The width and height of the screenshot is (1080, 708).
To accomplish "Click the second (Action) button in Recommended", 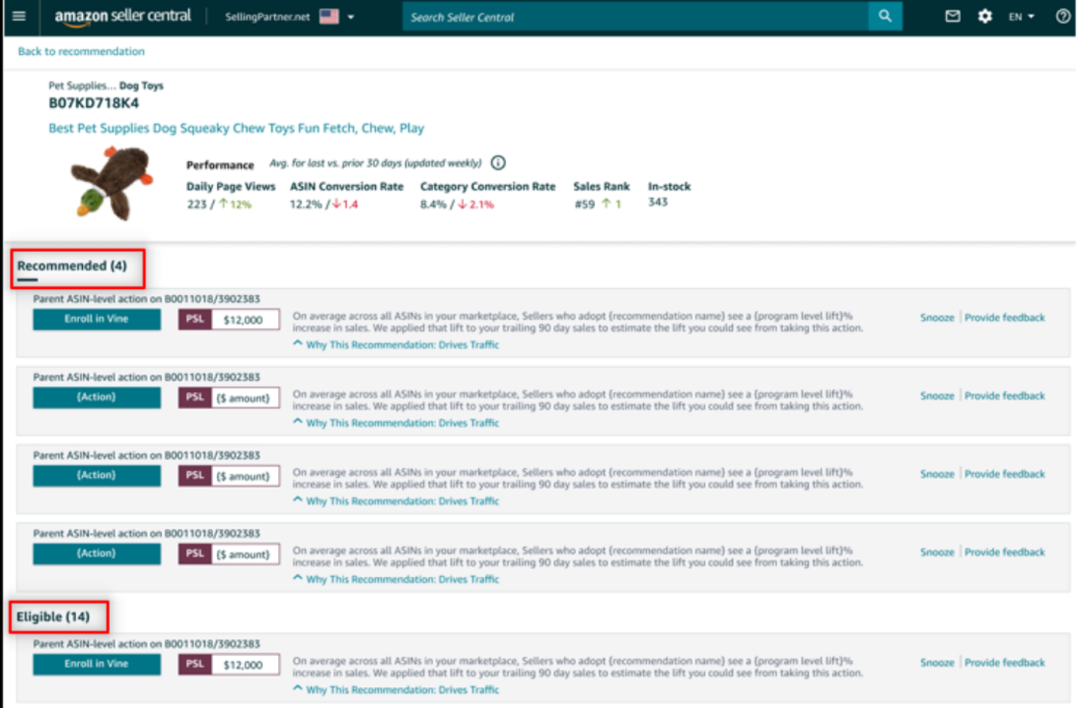I will pyautogui.click(x=96, y=475).
